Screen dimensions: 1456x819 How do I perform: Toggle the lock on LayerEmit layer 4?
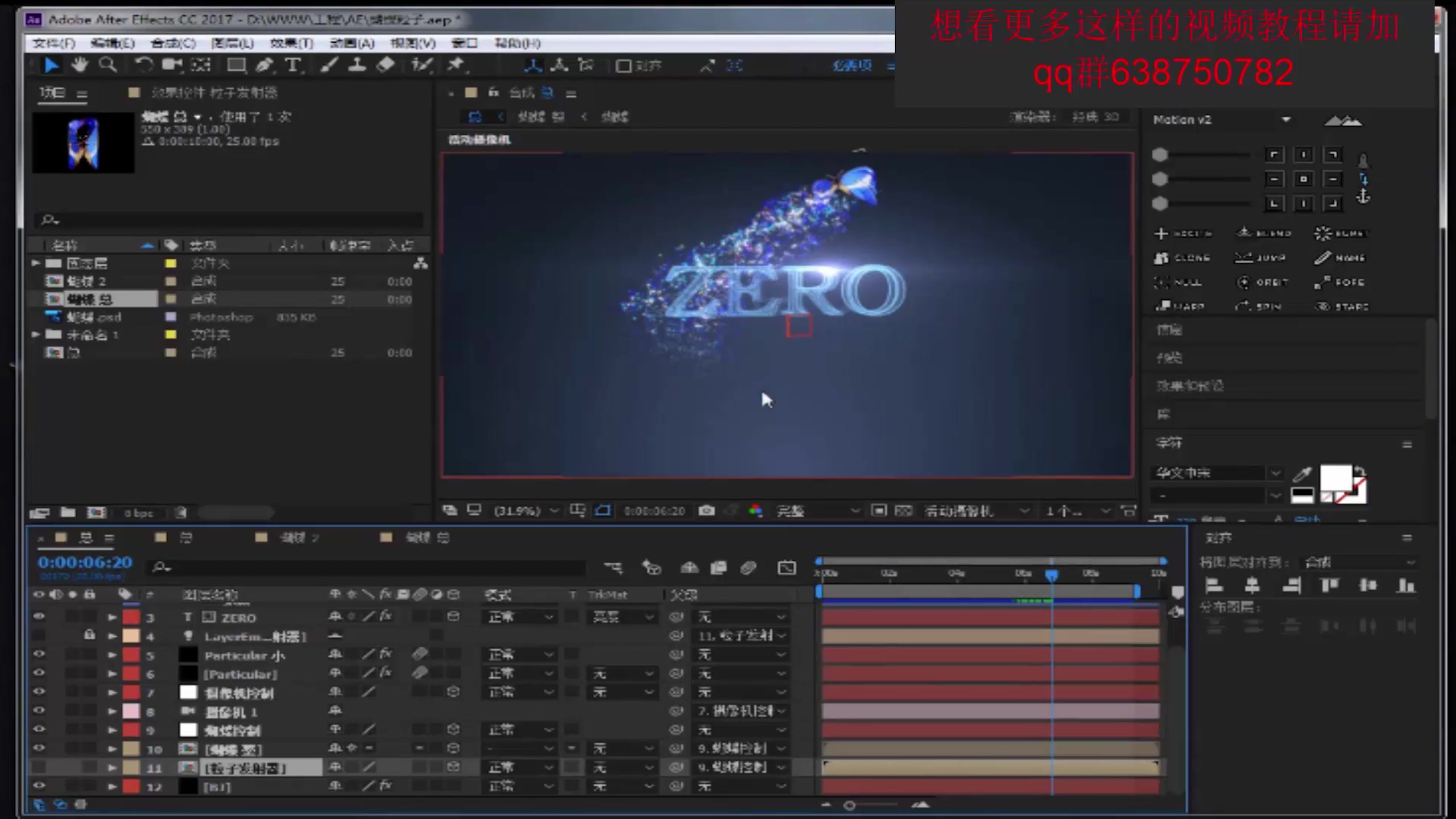(89, 635)
